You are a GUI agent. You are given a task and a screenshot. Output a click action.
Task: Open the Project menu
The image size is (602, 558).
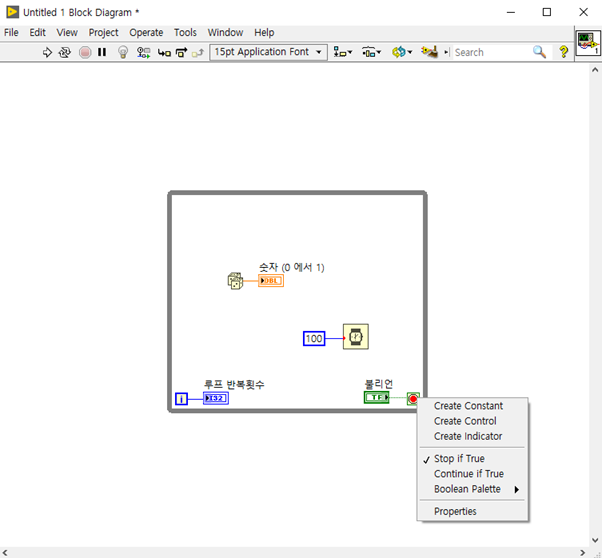point(103,33)
